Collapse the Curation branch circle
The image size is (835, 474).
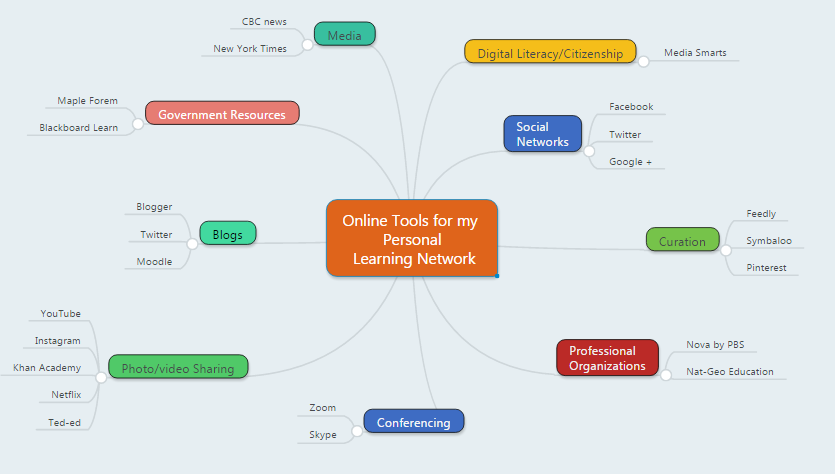[x=726, y=250]
